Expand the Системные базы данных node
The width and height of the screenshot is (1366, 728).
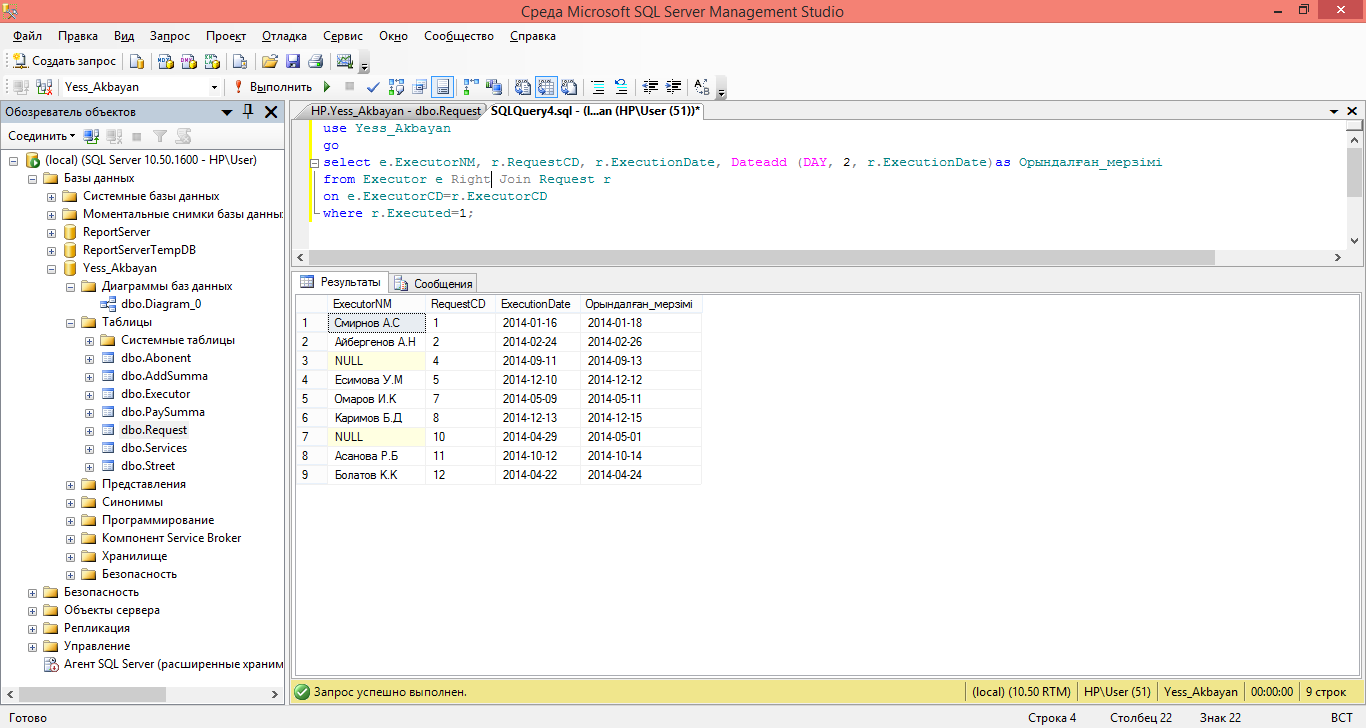(51, 196)
